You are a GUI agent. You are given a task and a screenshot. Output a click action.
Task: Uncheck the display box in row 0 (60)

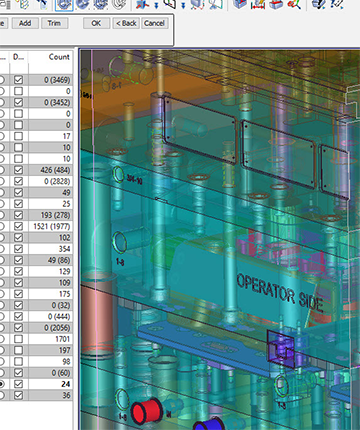click(x=19, y=373)
